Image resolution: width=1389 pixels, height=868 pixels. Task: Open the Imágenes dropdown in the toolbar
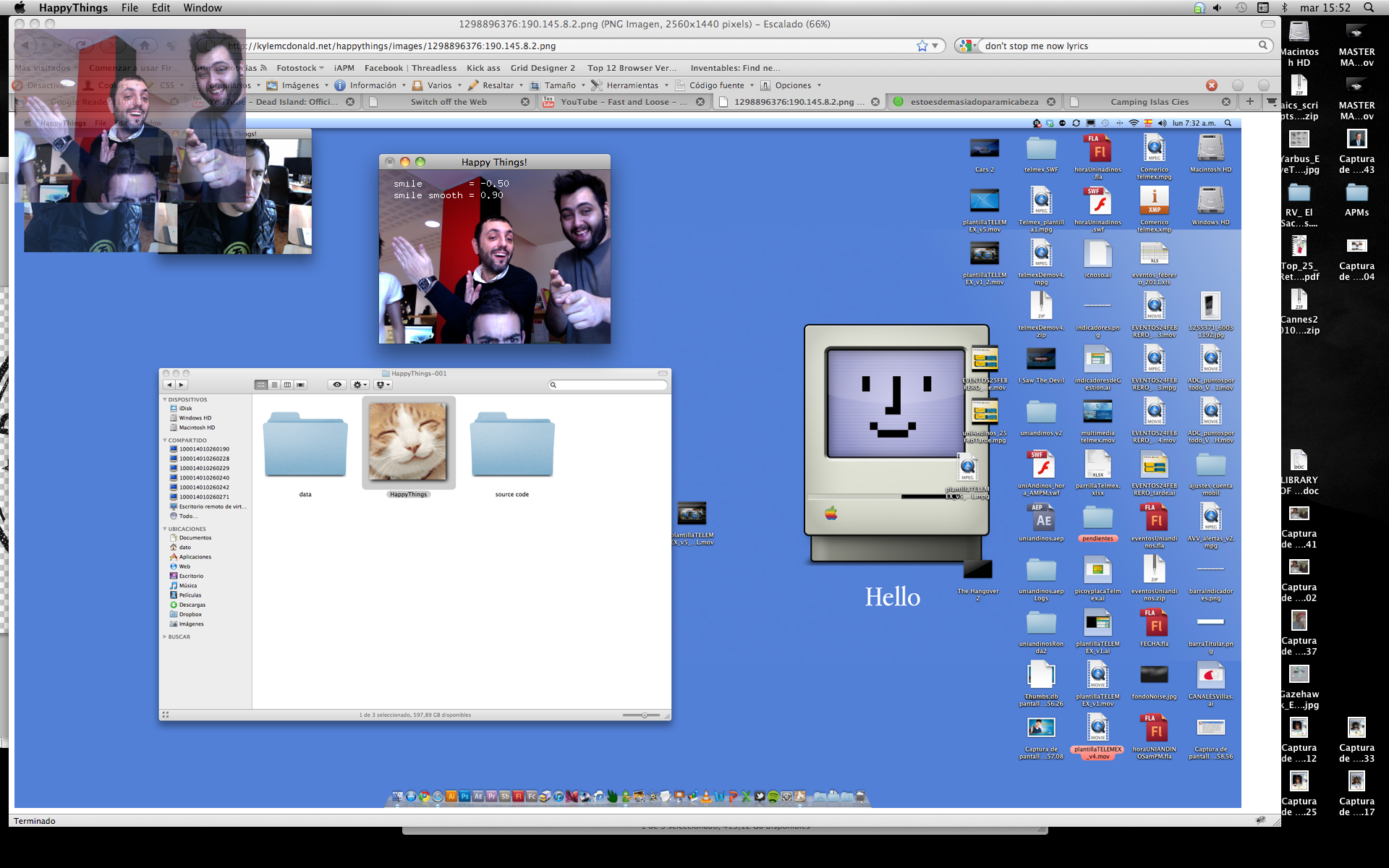300,85
